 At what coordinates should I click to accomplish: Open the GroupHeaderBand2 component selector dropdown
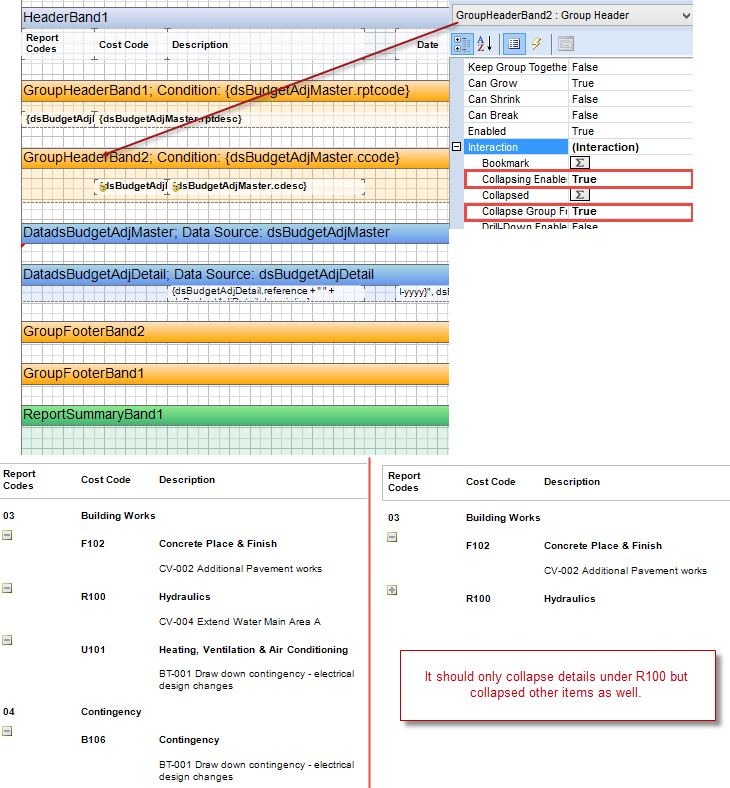(x=686, y=16)
